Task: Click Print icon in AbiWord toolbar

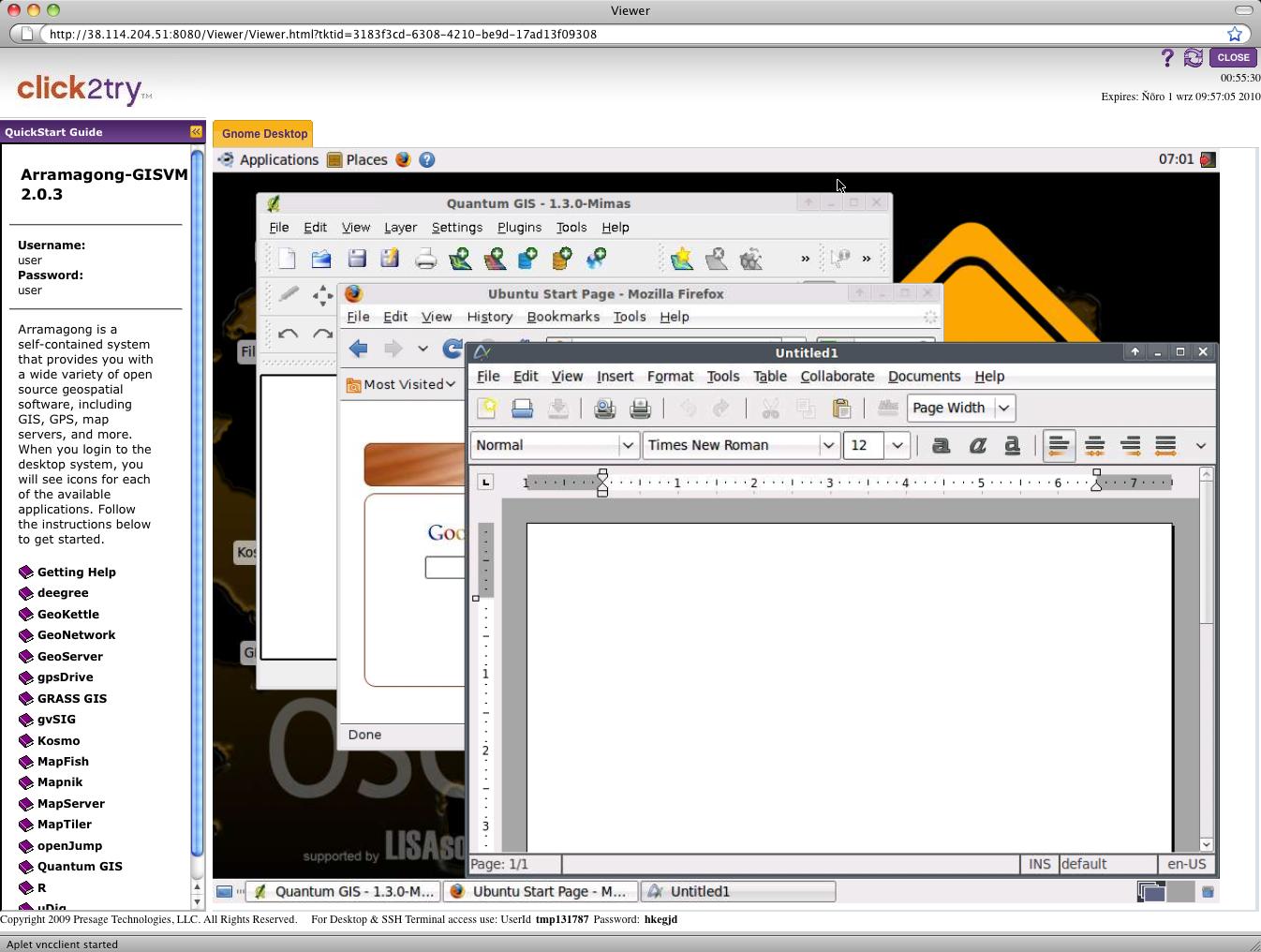Action: (x=640, y=409)
